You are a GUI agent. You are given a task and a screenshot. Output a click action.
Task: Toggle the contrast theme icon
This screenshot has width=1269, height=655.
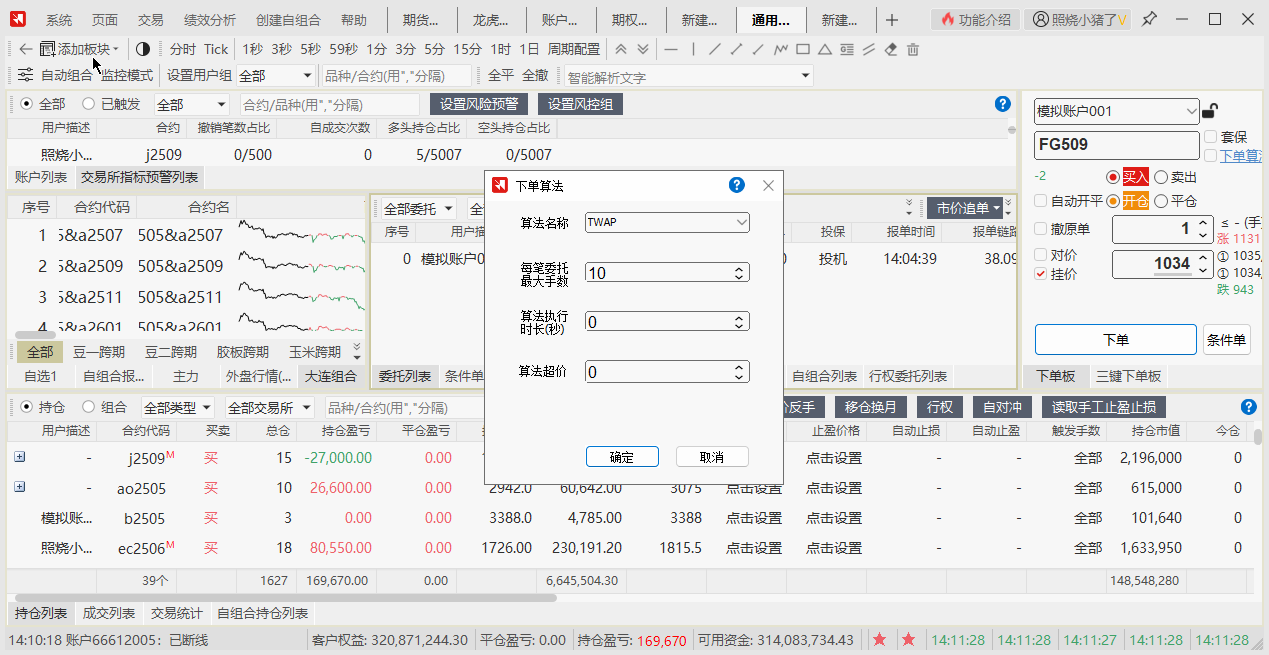click(143, 49)
